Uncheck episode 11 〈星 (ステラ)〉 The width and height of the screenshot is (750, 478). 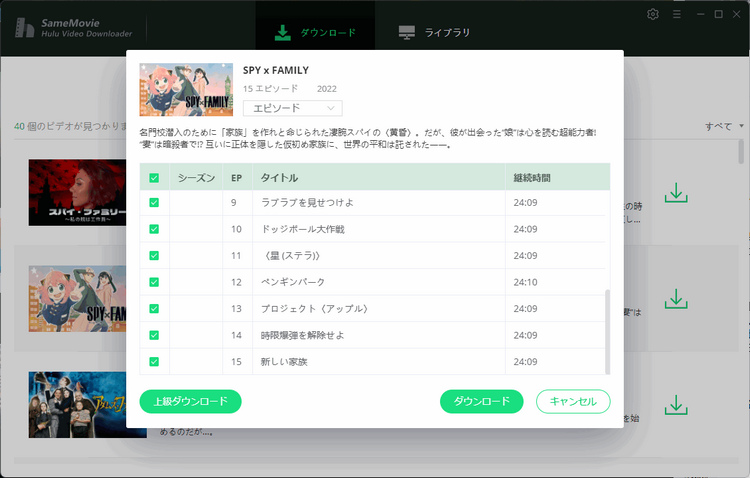pyautogui.click(x=154, y=256)
